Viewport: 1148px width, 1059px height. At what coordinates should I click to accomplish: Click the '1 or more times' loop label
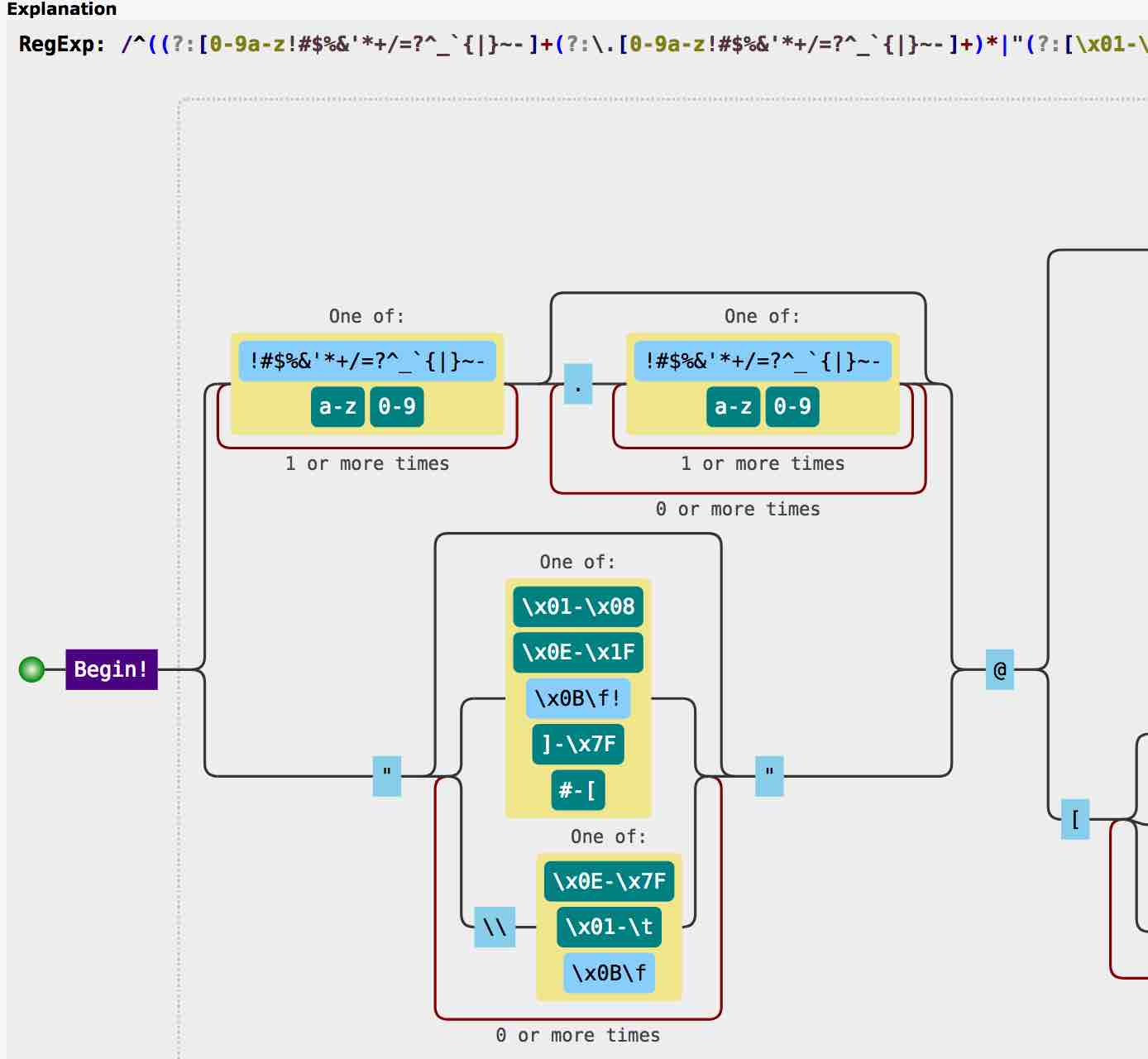point(366,463)
